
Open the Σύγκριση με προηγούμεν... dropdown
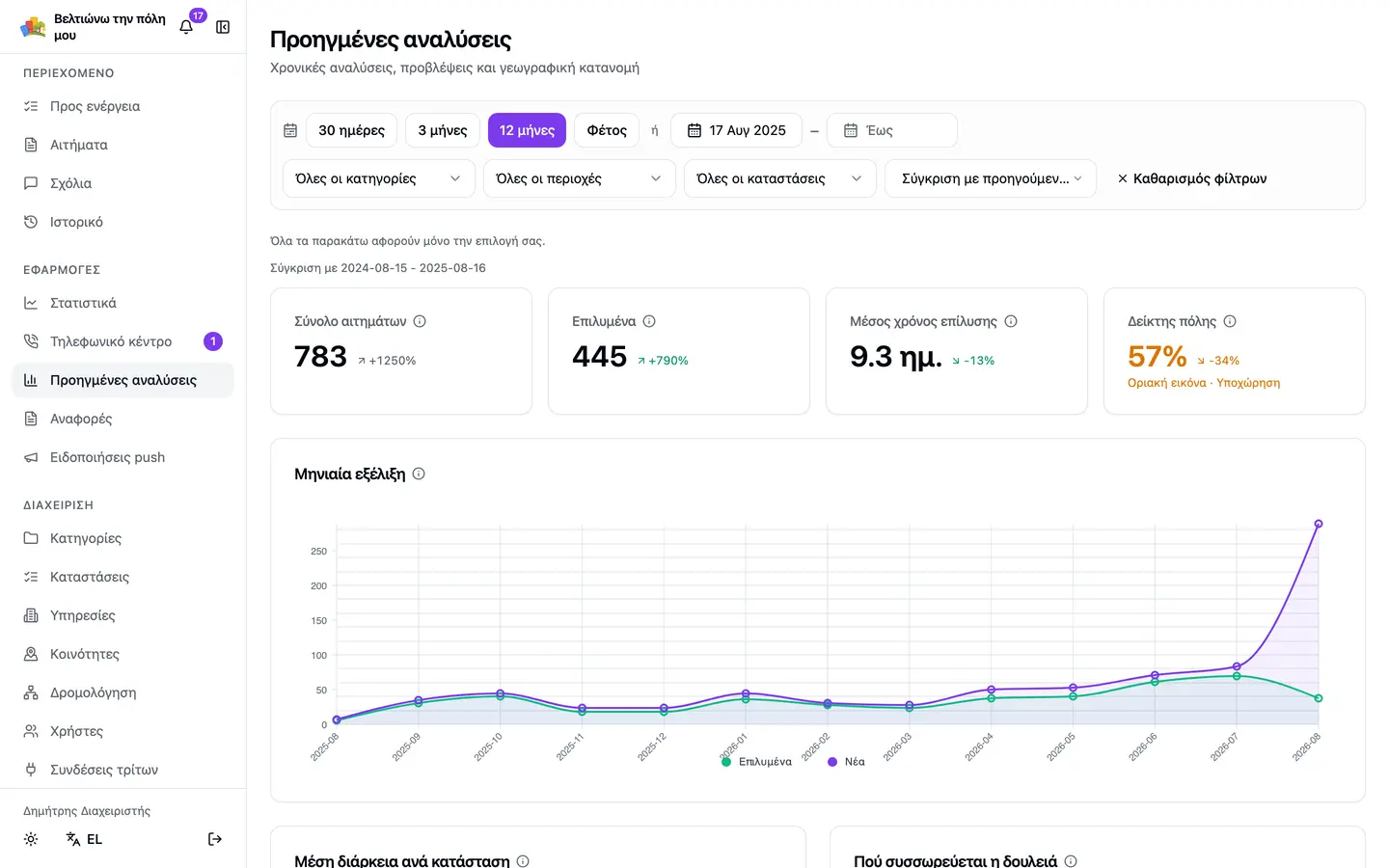pyautogui.click(x=991, y=178)
